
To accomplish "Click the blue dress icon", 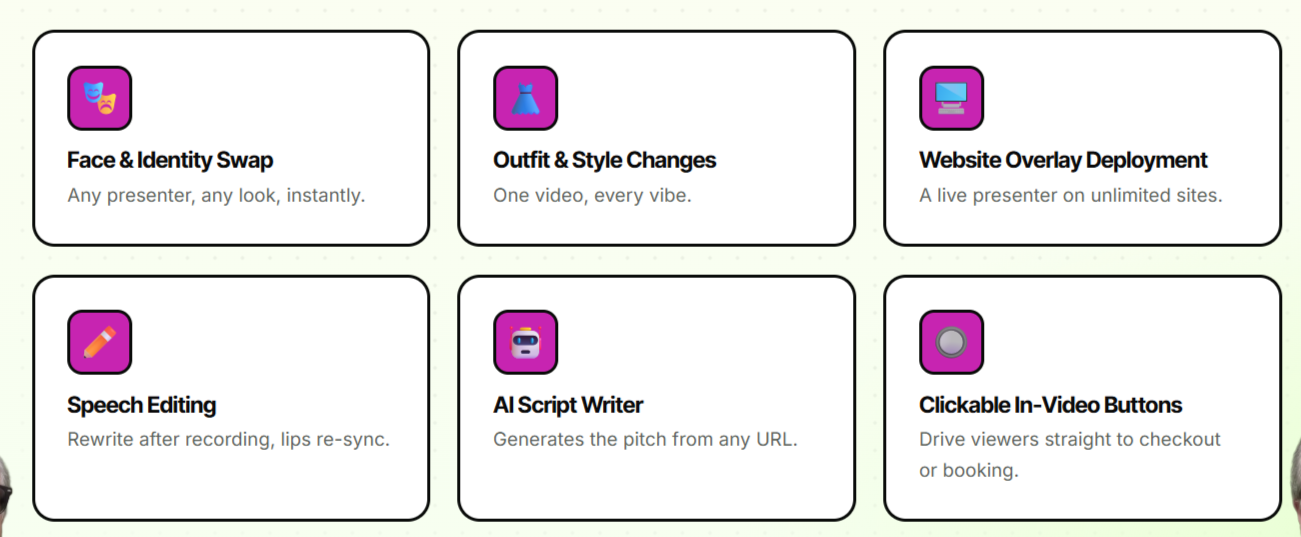I will (x=525, y=98).
